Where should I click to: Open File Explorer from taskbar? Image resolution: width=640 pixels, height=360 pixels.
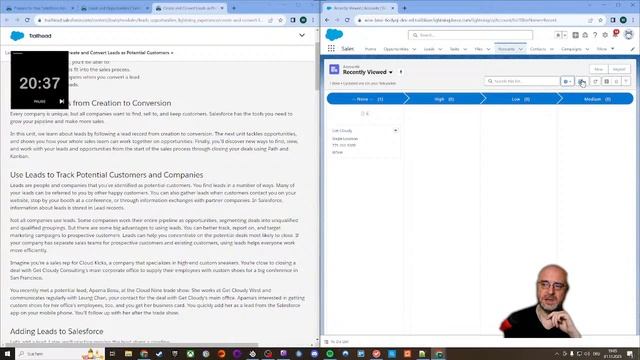(128, 353)
